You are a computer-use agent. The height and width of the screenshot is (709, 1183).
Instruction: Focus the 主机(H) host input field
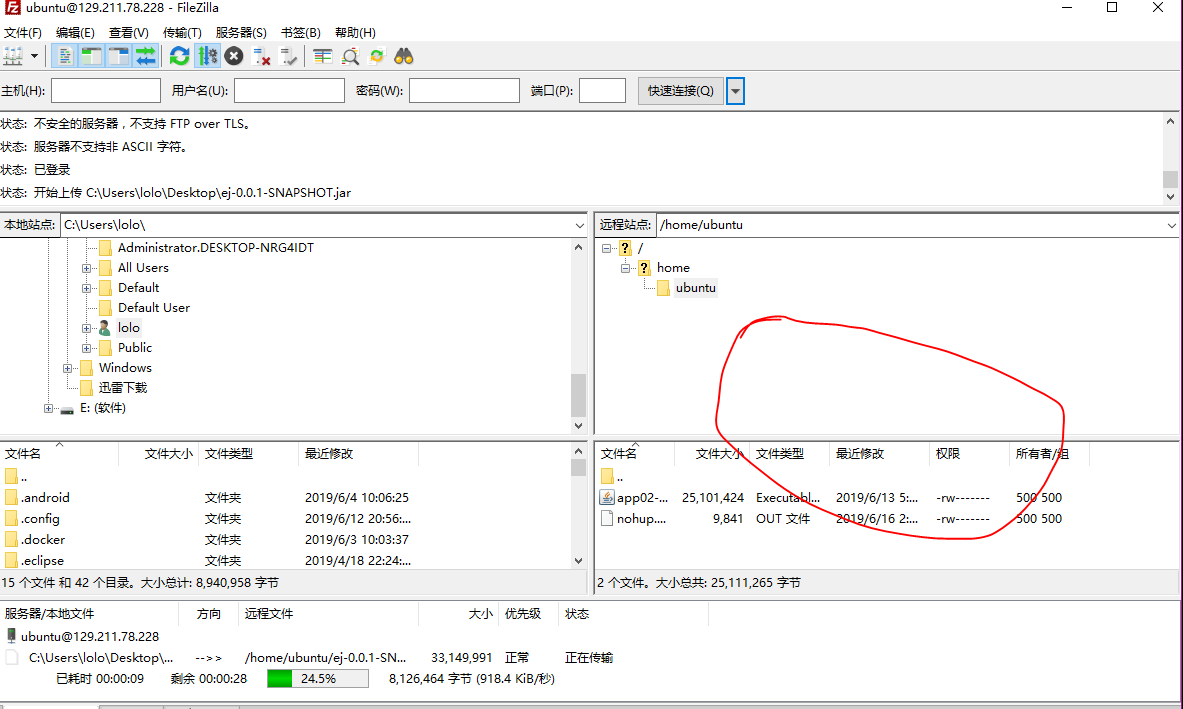click(x=106, y=91)
